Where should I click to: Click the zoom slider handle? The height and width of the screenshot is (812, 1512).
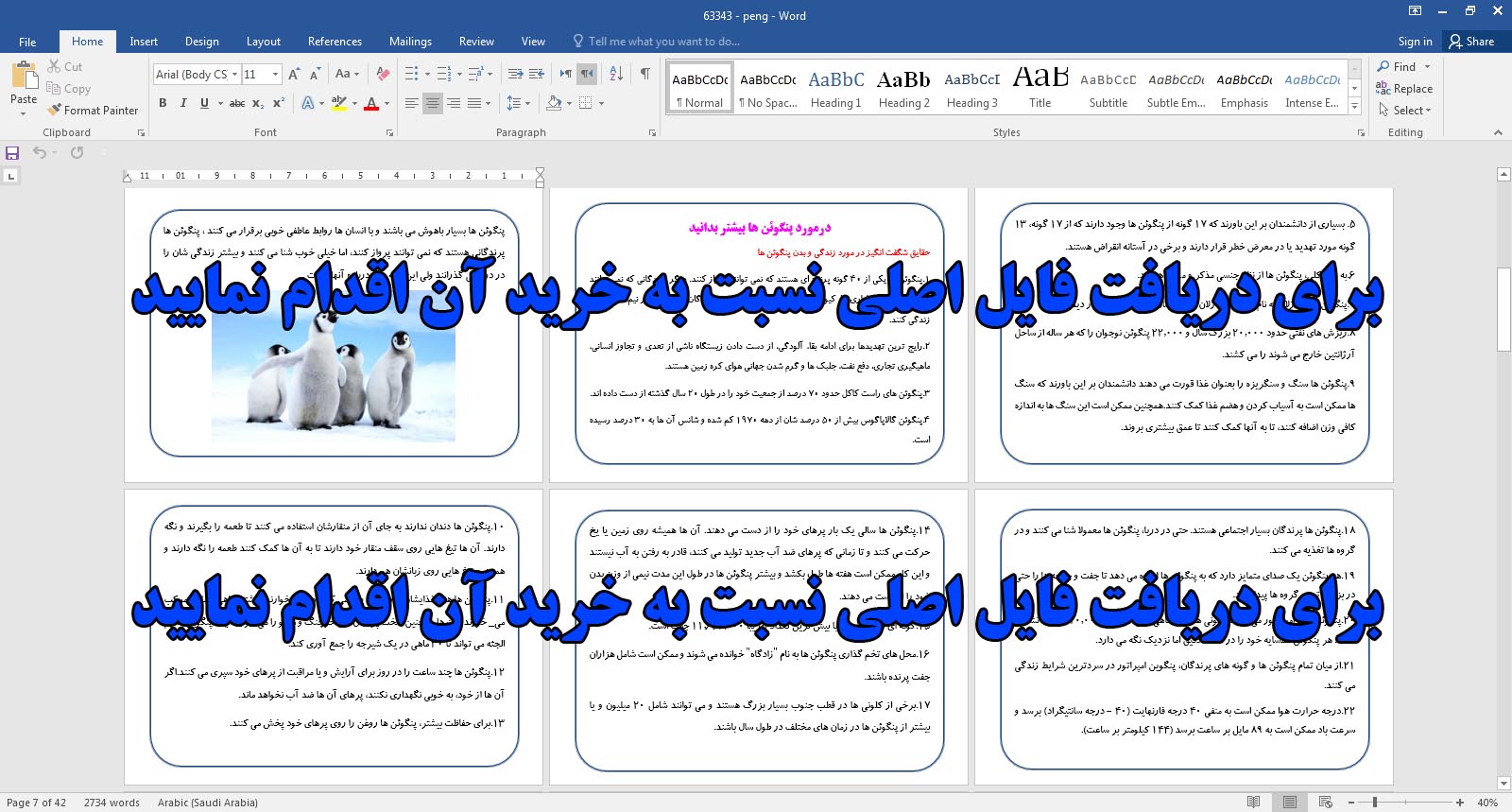tap(1374, 803)
